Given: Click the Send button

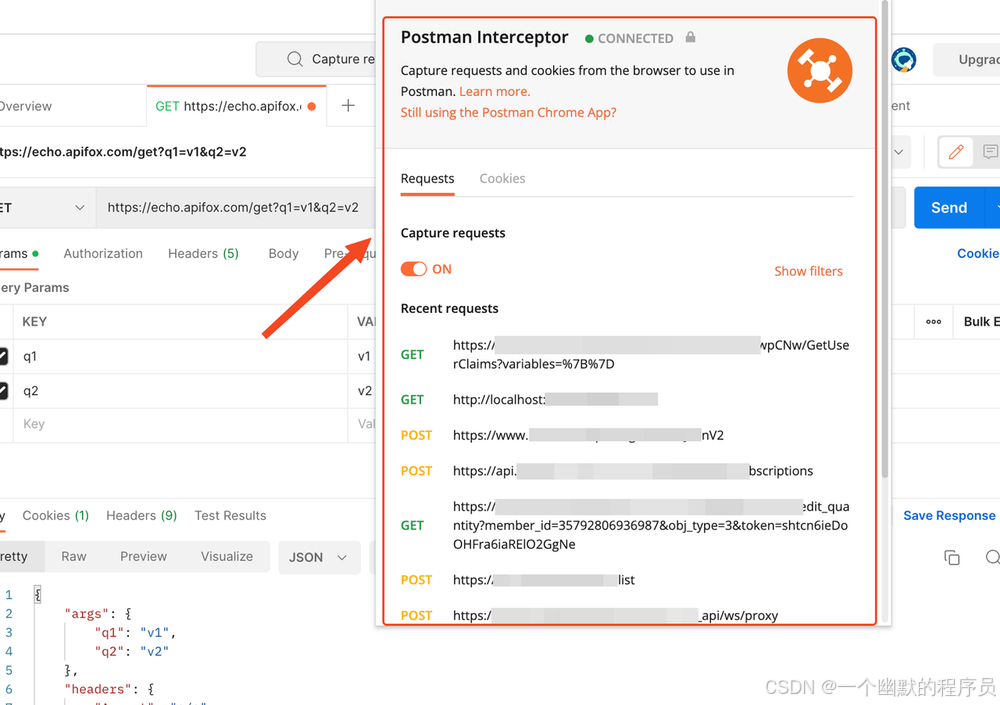Looking at the screenshot, I should tap(949, 207).
